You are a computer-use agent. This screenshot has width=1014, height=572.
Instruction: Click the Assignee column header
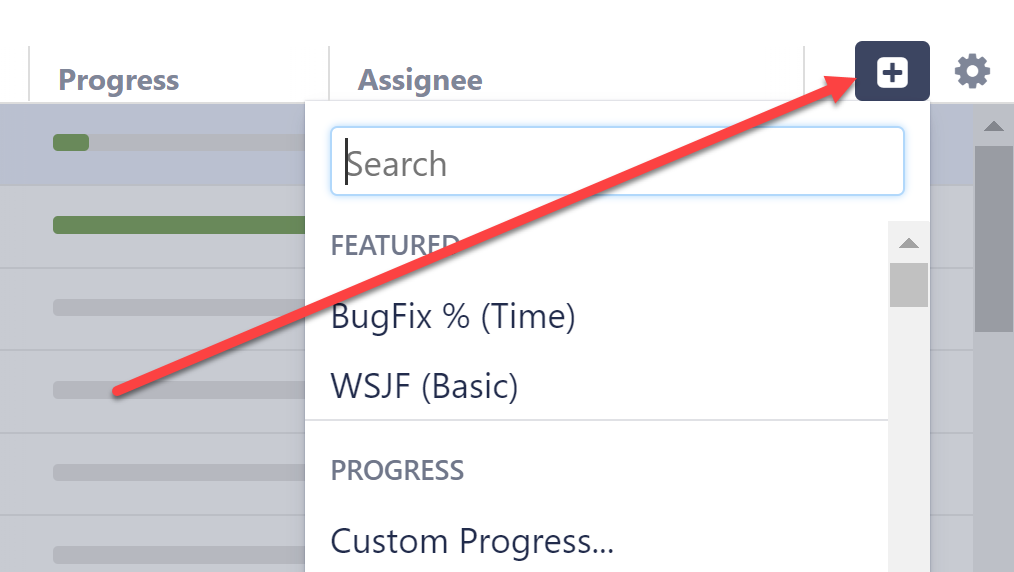pyautogui.click(x=420, y=80)
